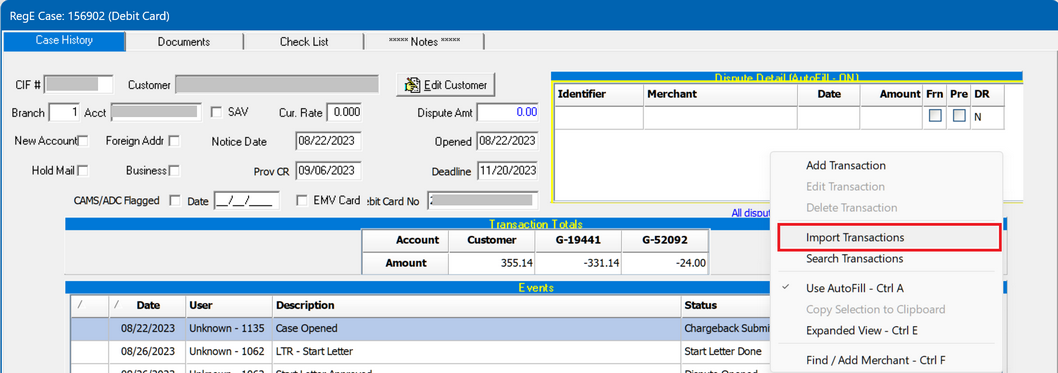1058x373 pixels.
Task: Click the Date header in Events table
Action: [148, 306]
